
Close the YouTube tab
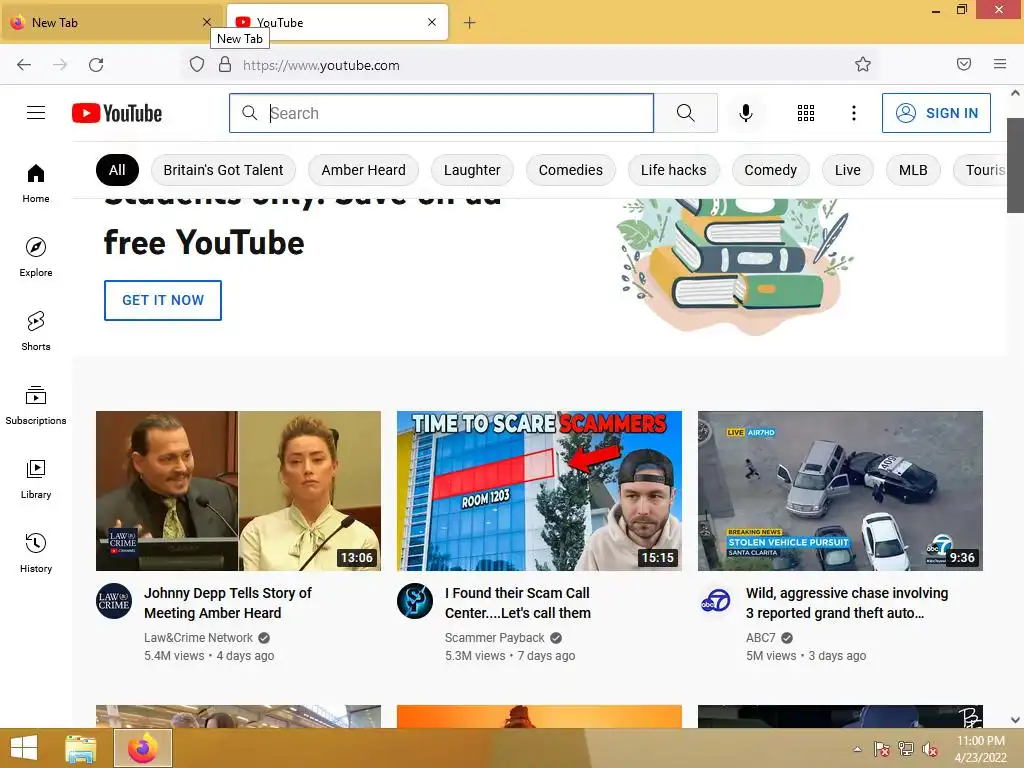click(432, 22)
